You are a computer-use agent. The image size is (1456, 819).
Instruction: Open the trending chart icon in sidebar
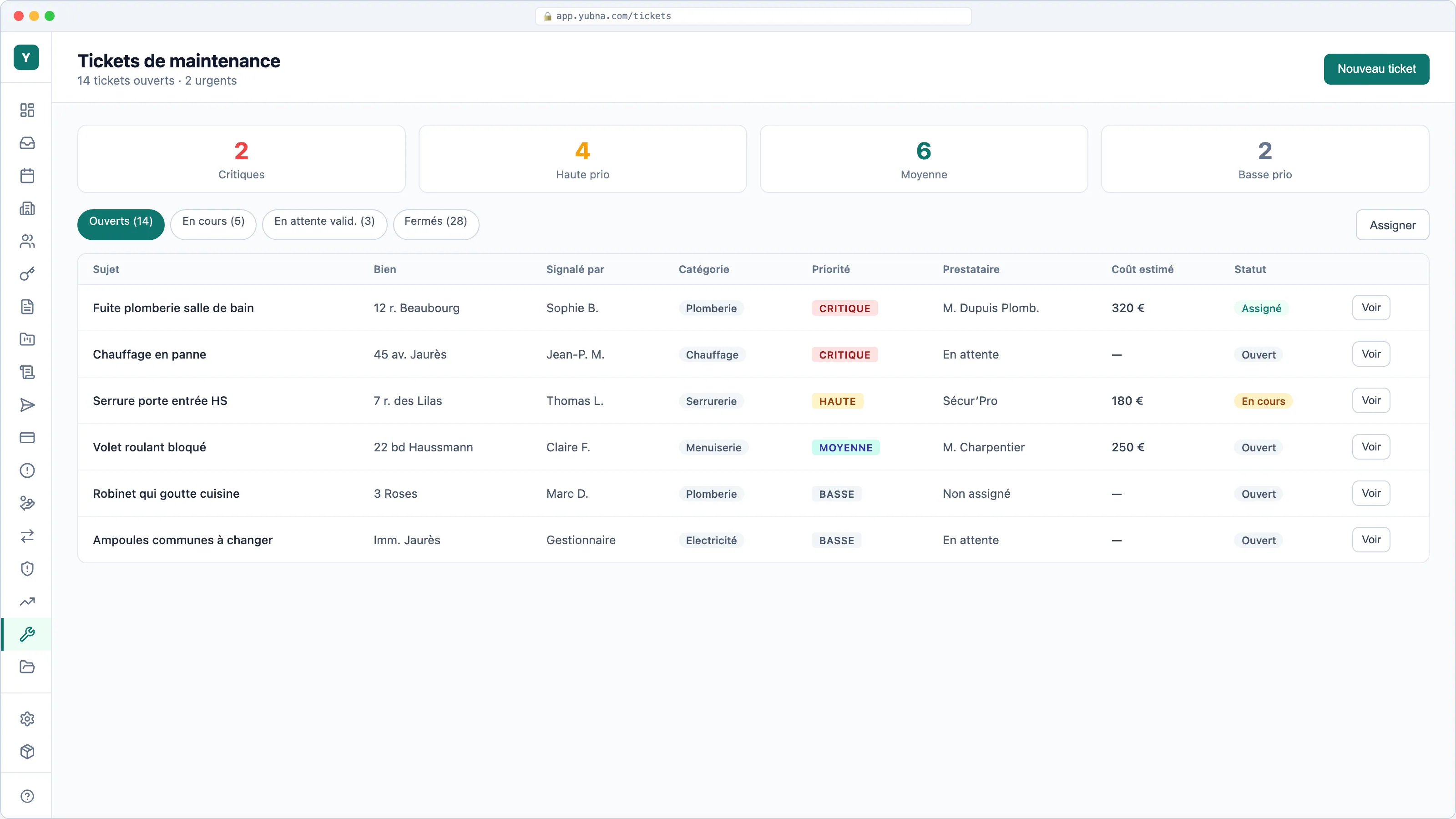pos(27,602)
